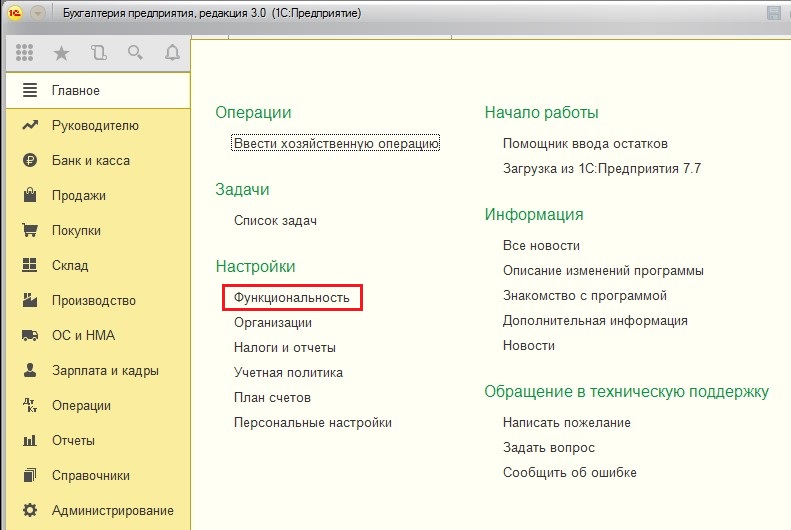Open Налоги и отчеты
This screenshot has height=530, width=791.
(285, 347)
